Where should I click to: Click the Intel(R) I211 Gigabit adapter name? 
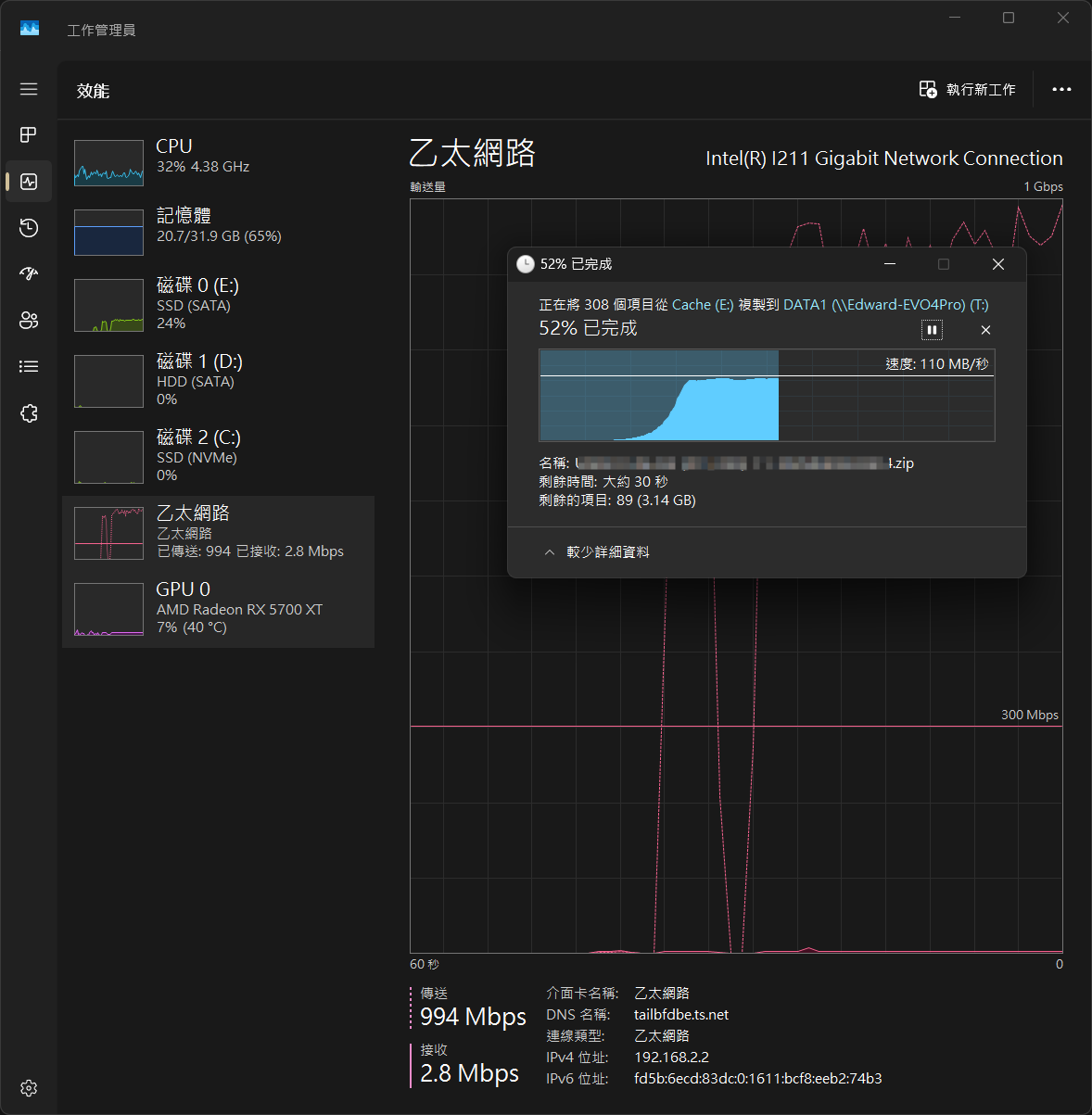(884, 158)
